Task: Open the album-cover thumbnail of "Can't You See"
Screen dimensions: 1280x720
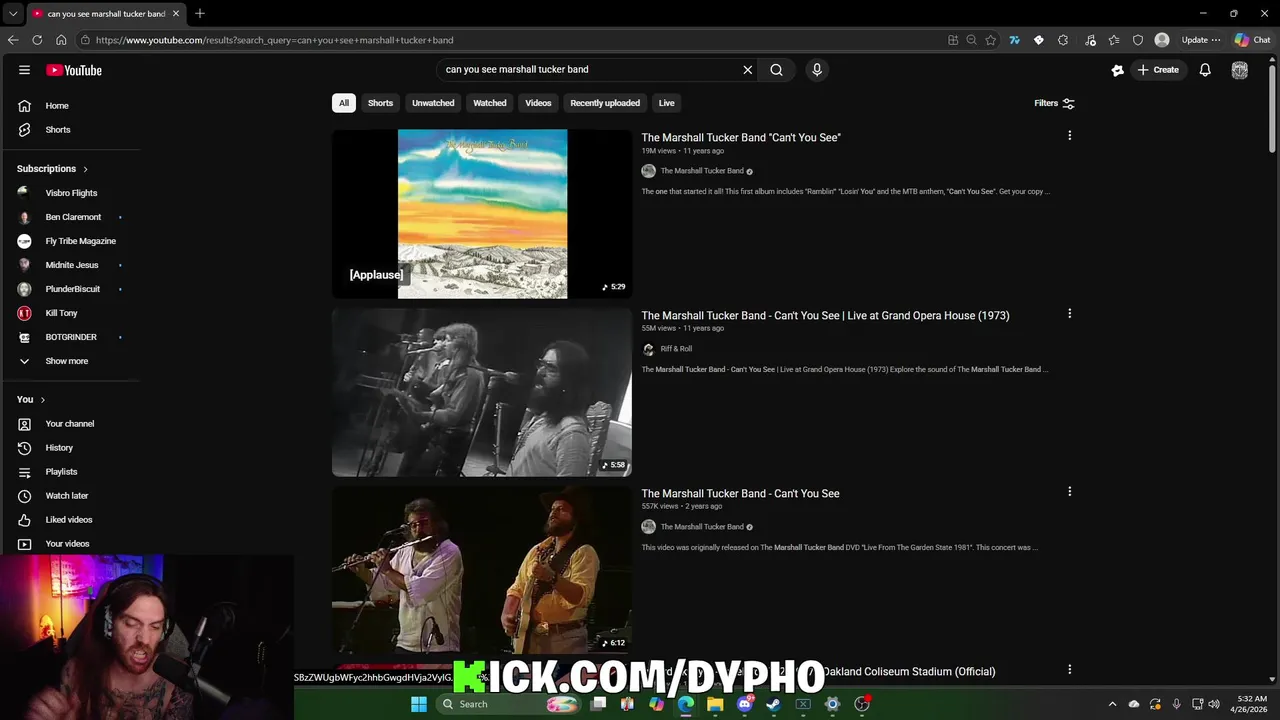Action: 482,214
